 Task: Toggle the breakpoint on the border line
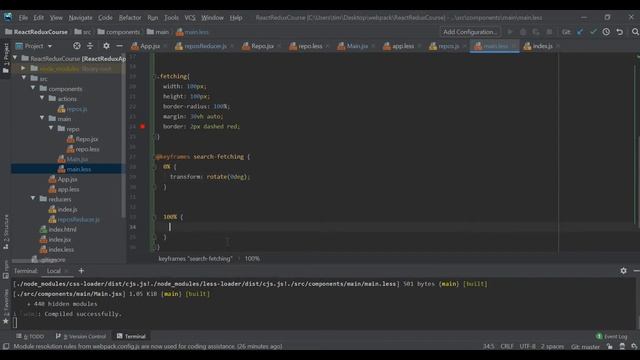pyautogui.click(x=142, y=127)
